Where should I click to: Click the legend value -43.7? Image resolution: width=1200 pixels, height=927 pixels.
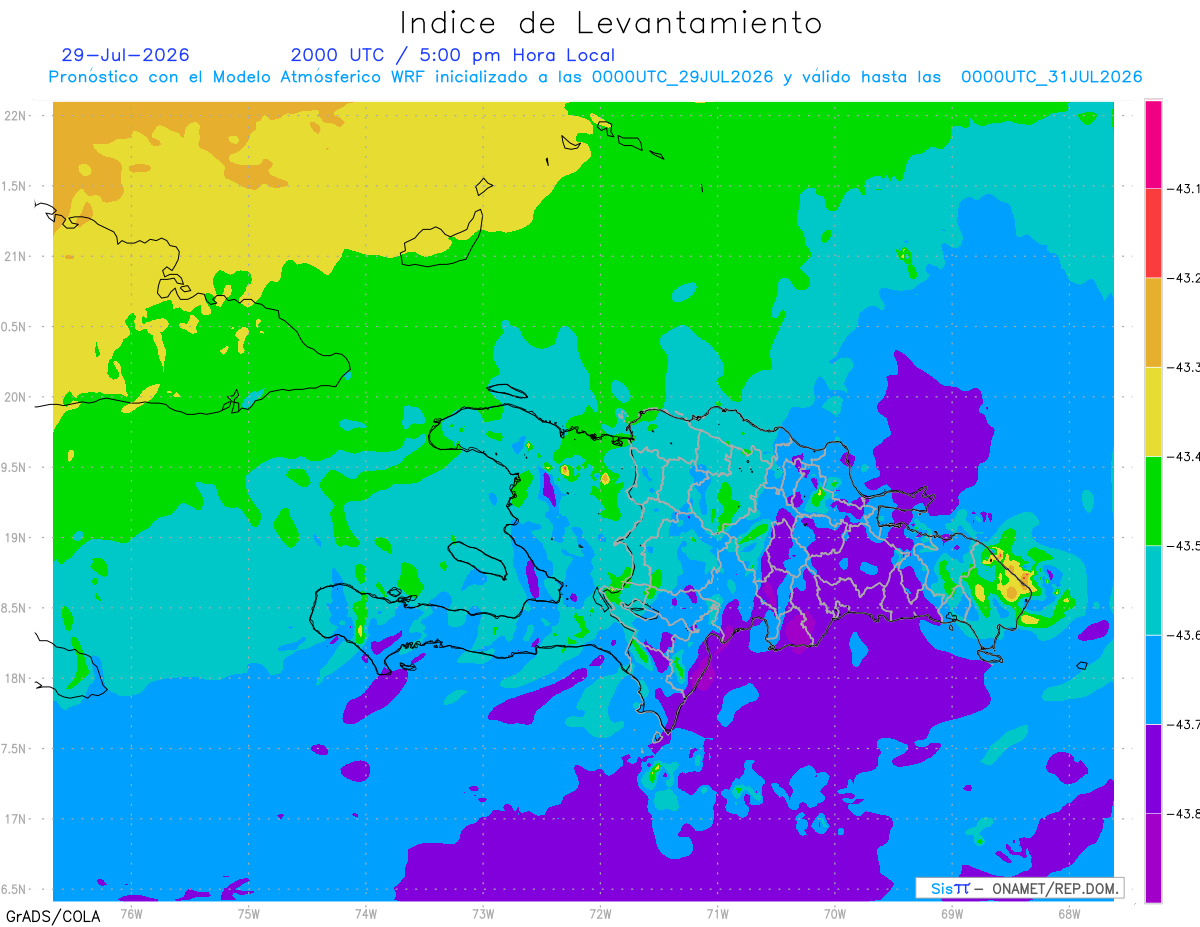[x=1186, y=725]
